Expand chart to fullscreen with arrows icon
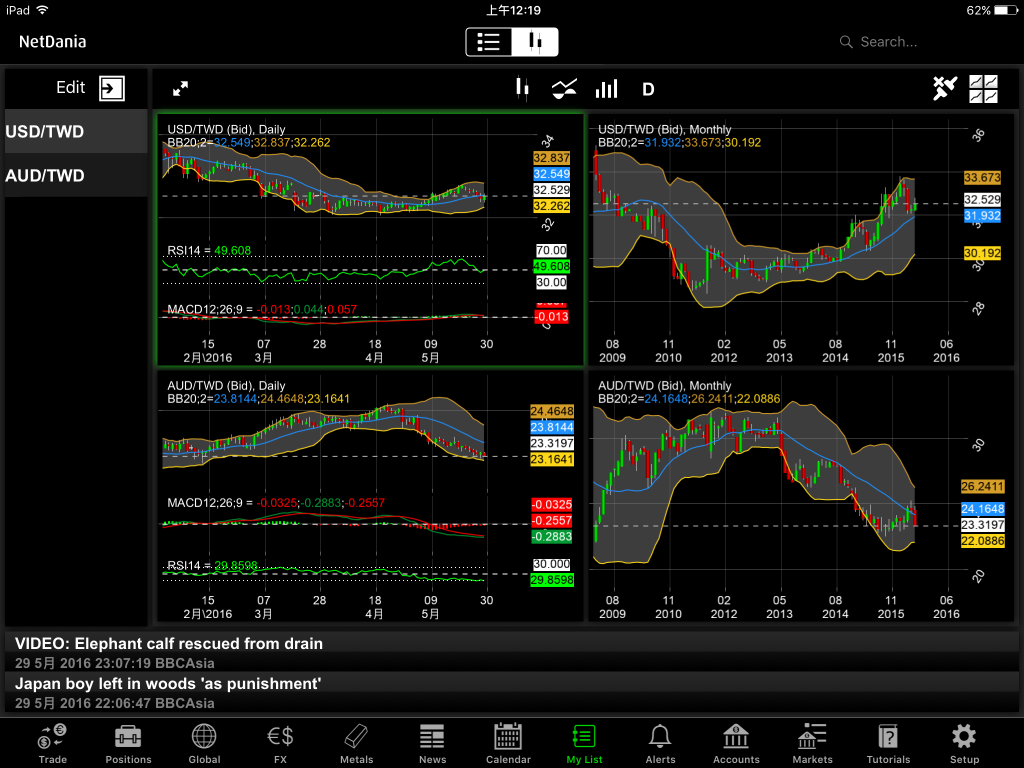This screenshot has width=1024, height=768. point(180,89)
